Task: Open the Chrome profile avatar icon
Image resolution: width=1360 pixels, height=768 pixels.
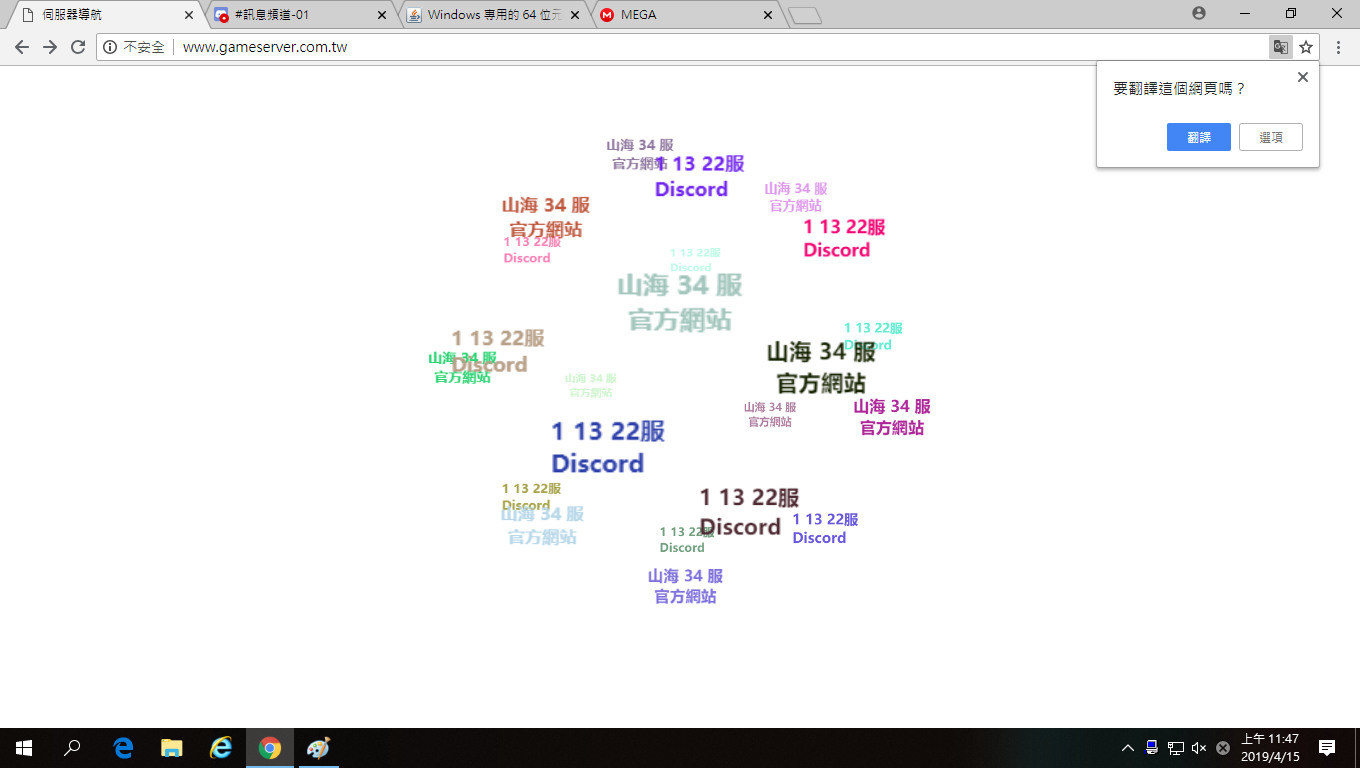Action: pos(1199,14)
